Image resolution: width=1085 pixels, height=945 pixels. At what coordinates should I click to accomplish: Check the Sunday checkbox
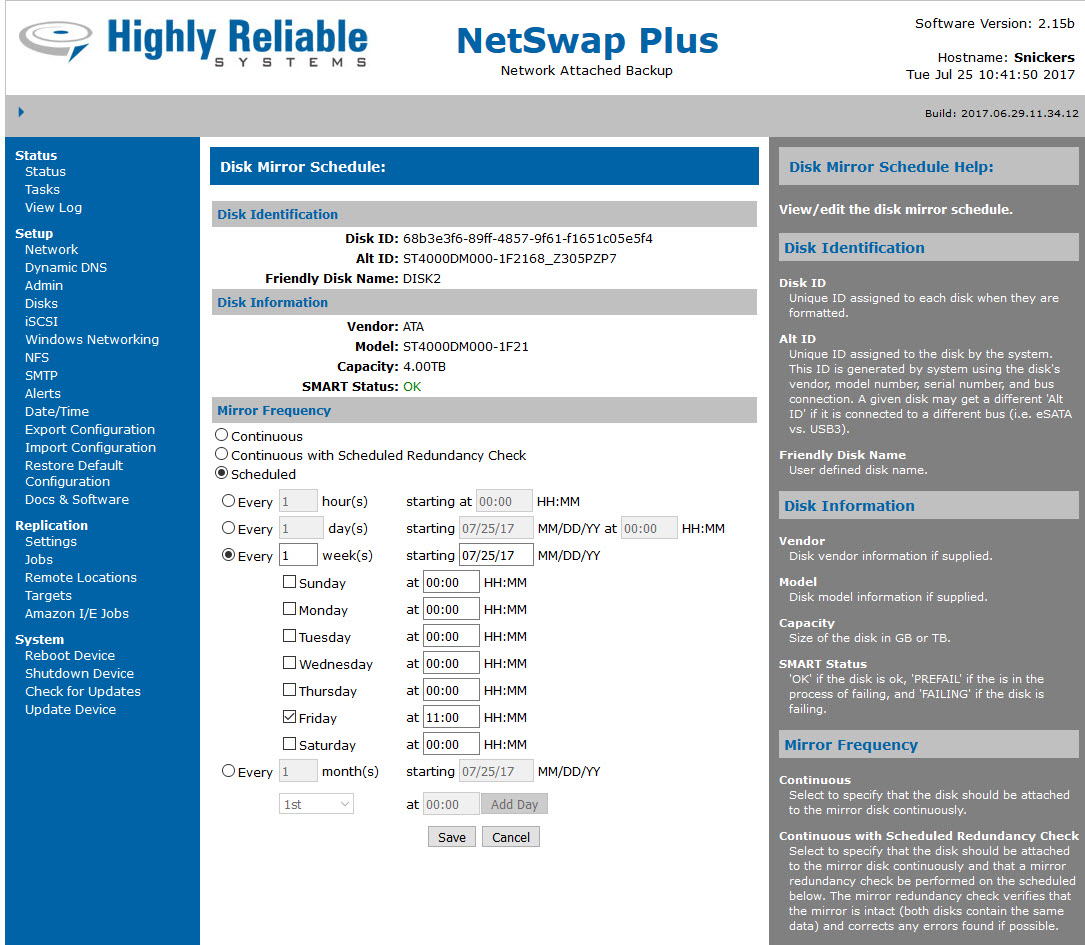point(289,582)
